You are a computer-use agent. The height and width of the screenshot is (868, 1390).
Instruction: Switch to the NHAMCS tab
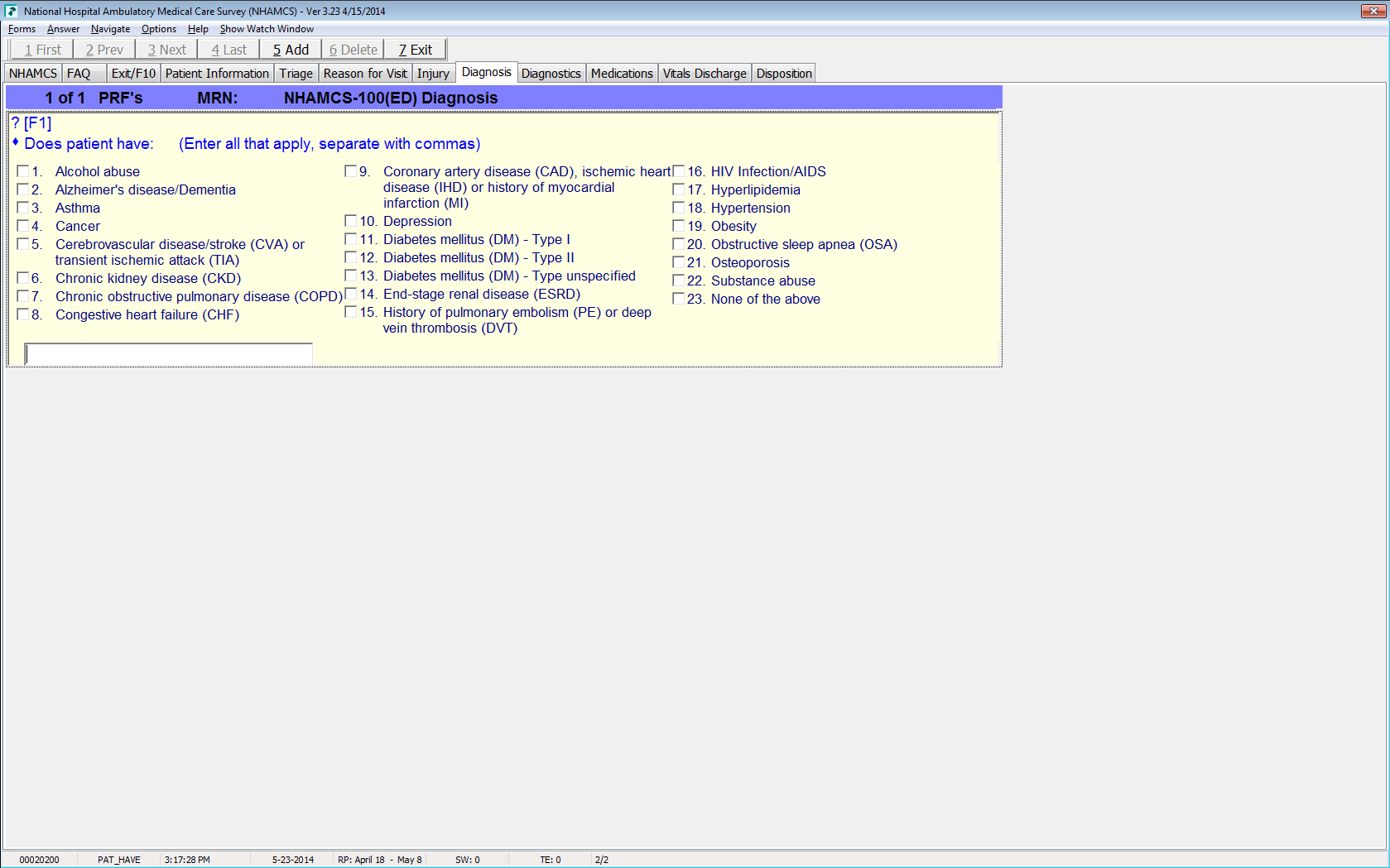(33, 74)
